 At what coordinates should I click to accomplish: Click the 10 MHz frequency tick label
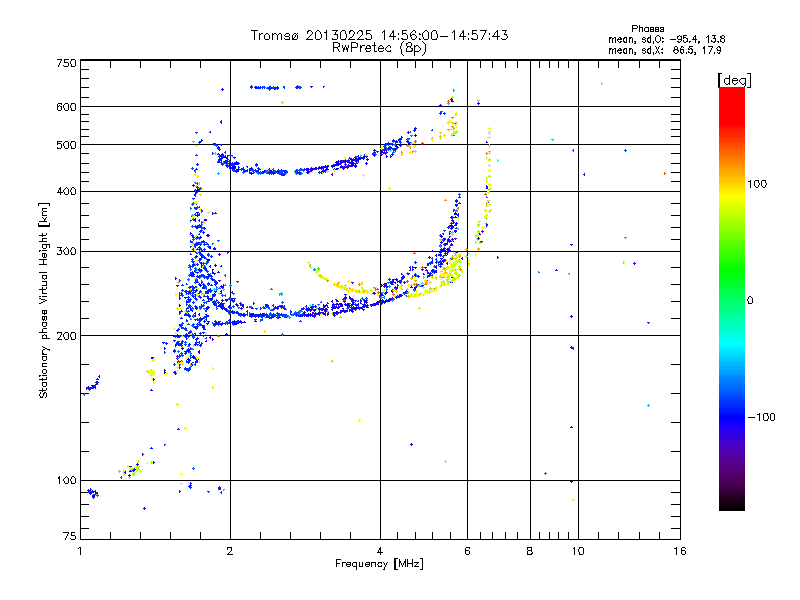[x=578, y=551]
